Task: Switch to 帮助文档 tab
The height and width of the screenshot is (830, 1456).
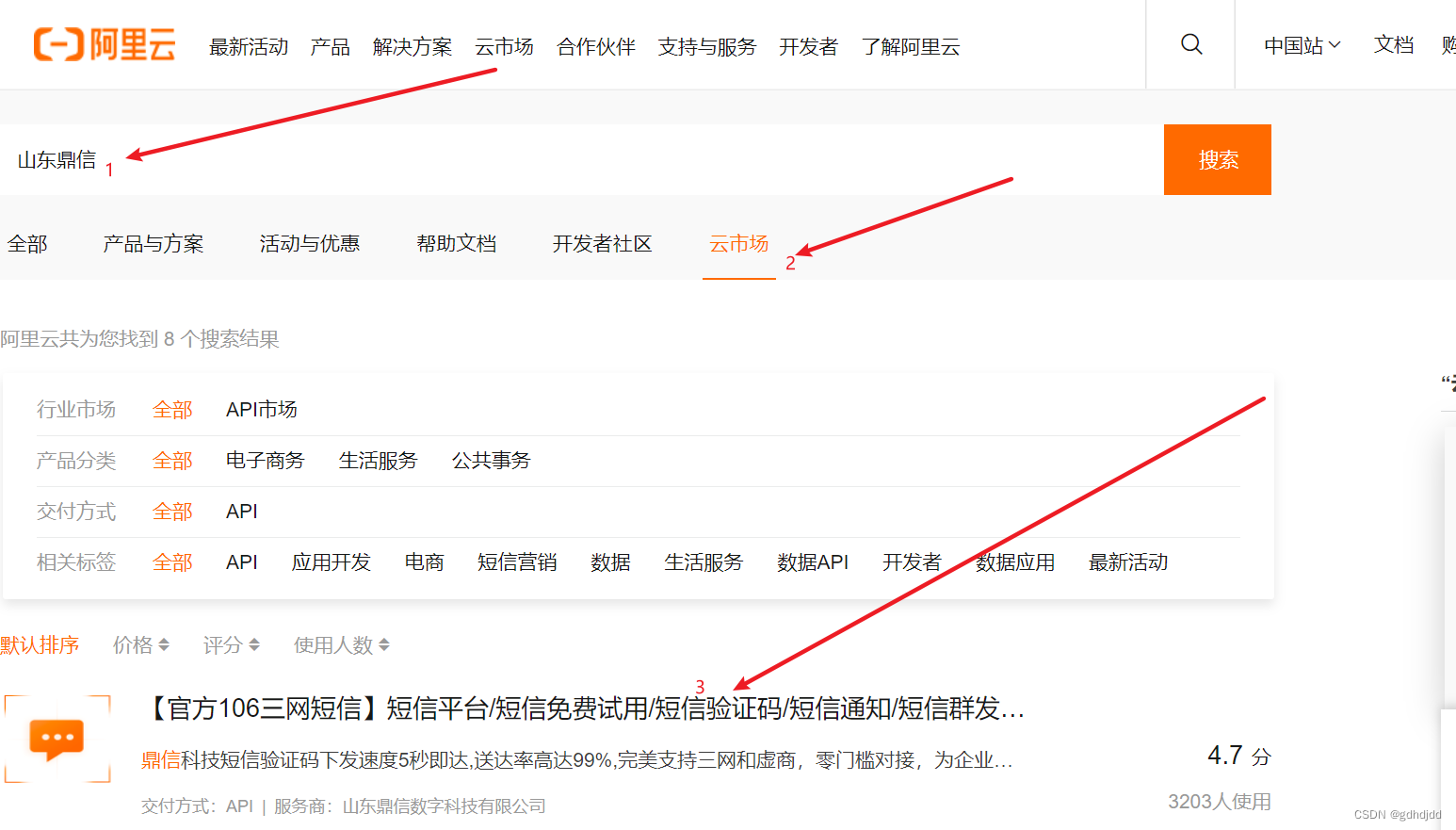Action: coord(457,244)
